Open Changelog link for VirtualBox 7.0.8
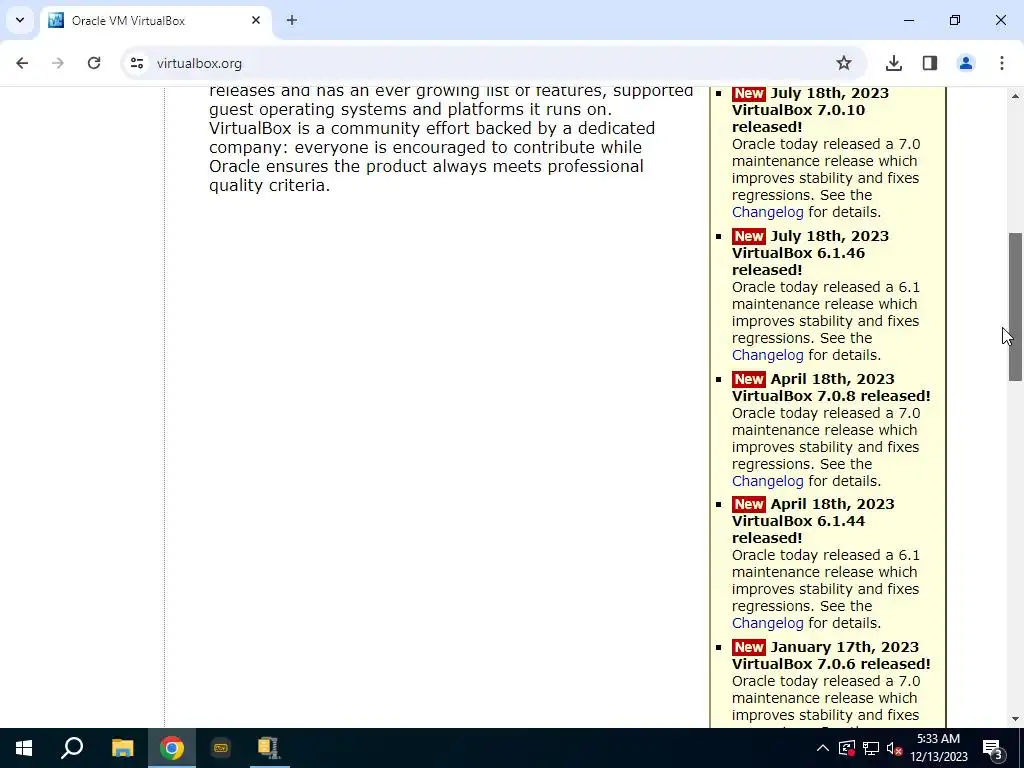Screen dimensions: 1024x768 point(767,481)
